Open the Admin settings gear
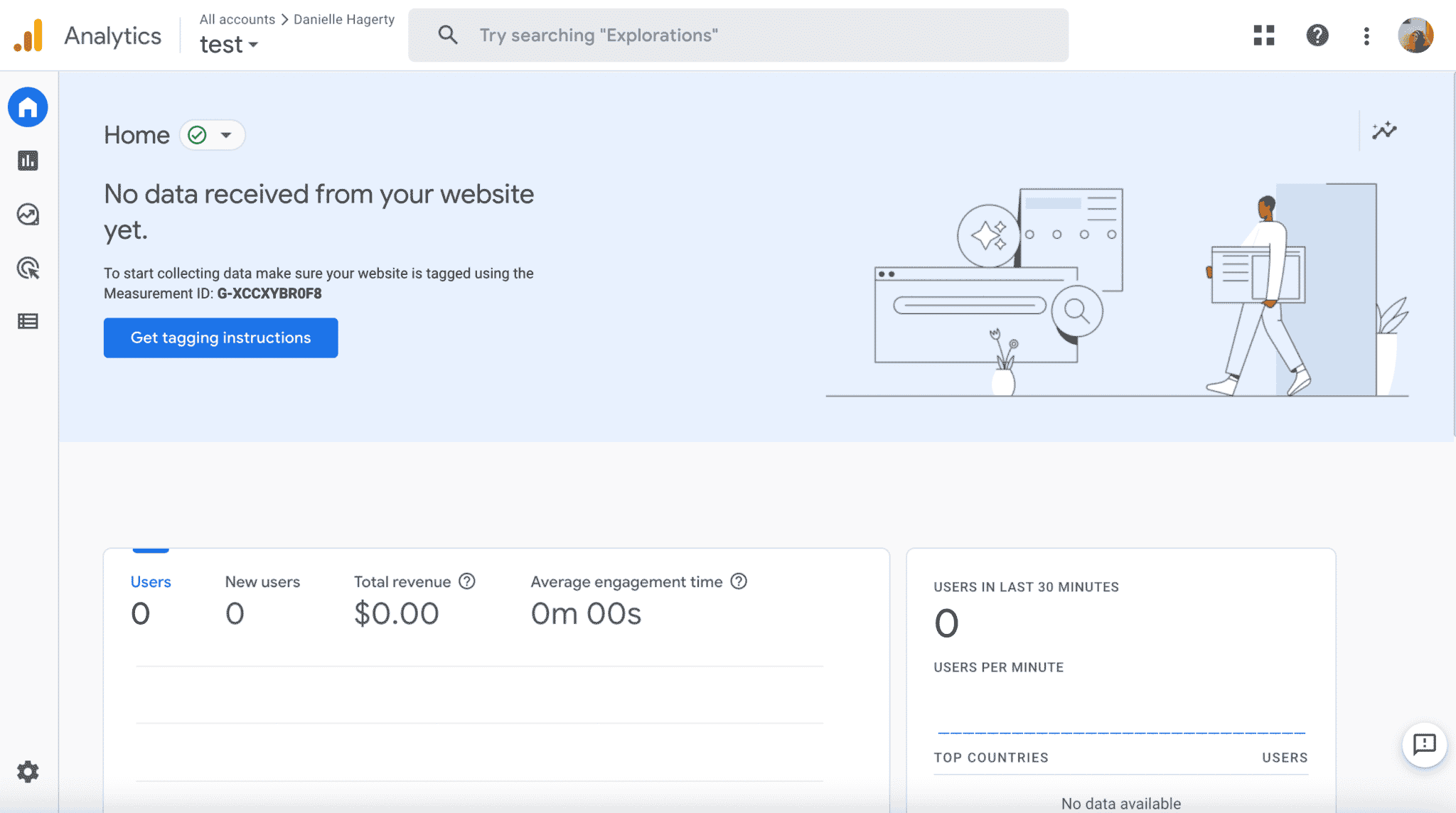Image resolution: width=1456 pixels, height=813 pixels. pos(28,771)
